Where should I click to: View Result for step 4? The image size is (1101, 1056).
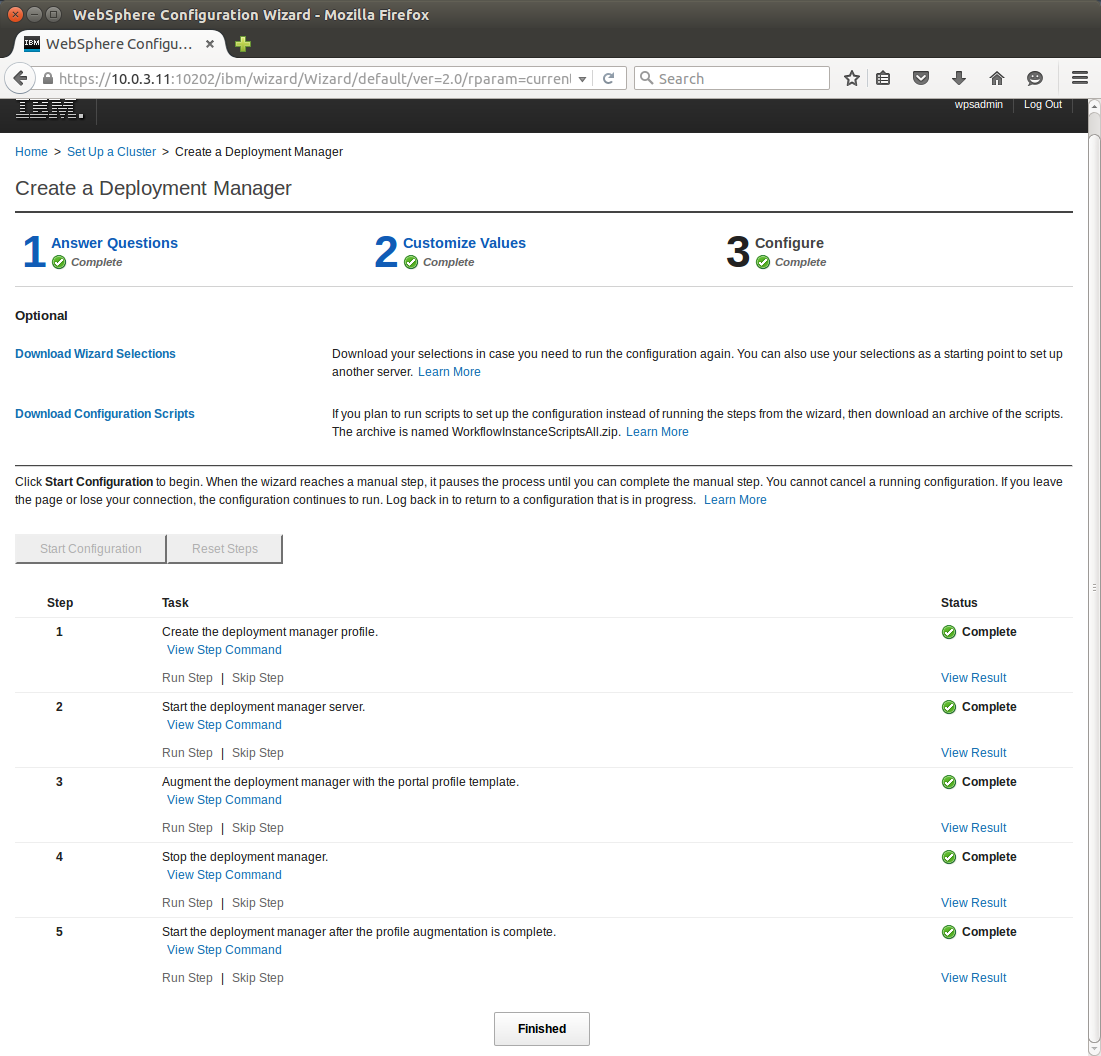[973, 903]
